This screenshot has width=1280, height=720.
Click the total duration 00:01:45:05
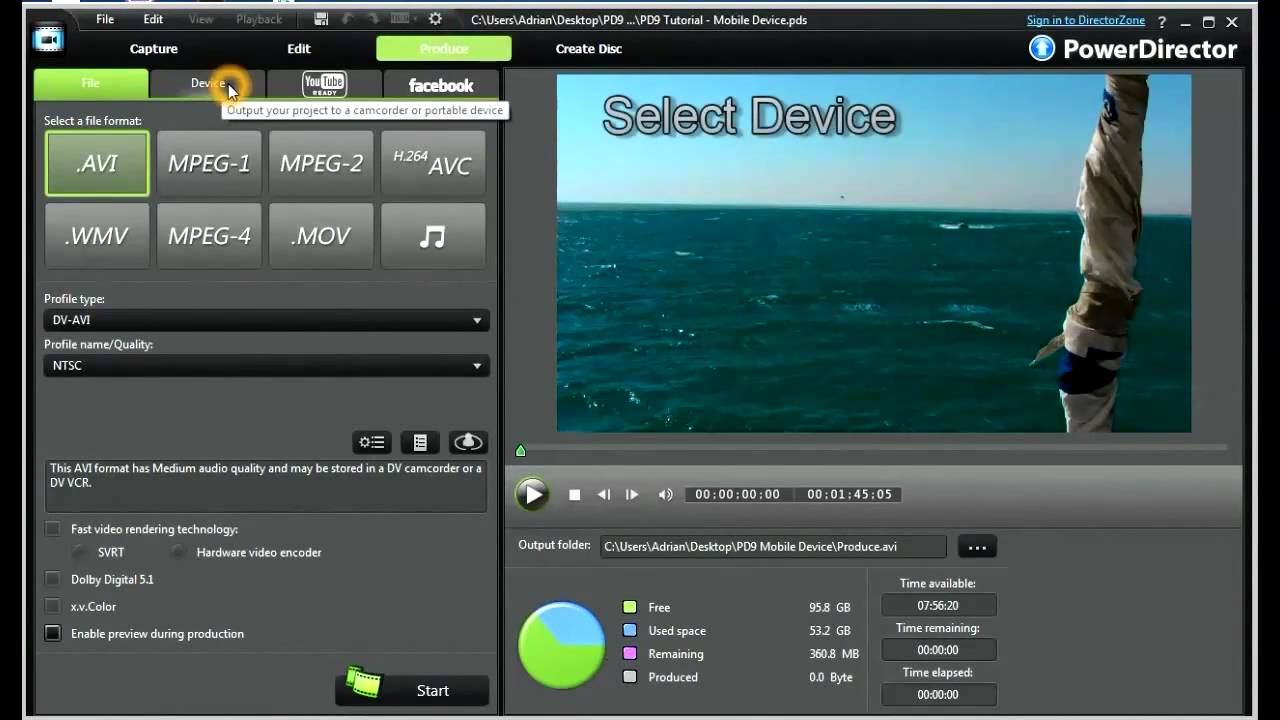pyautogui.click(x=850, y=494)
